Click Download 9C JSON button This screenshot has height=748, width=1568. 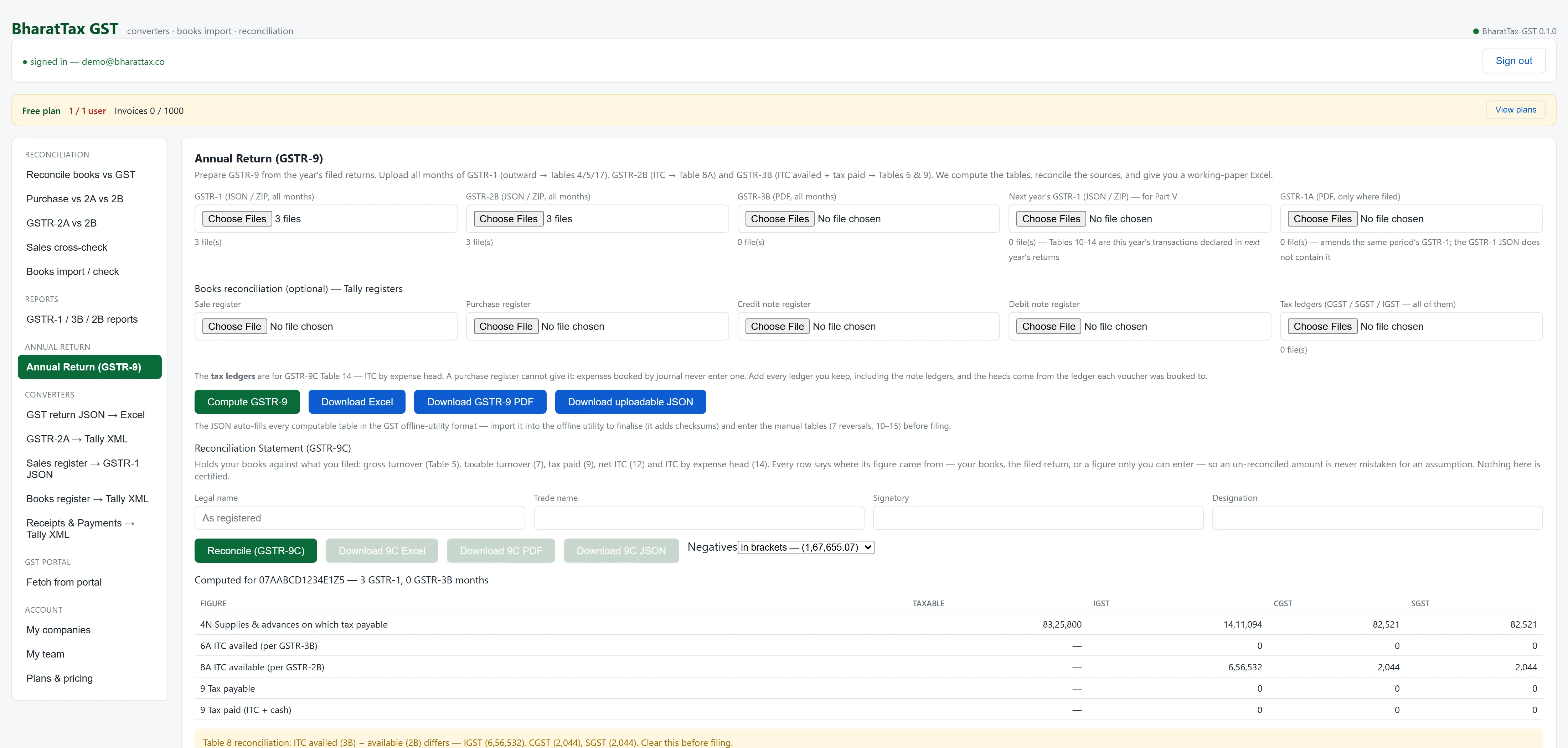click(x=621, y=551)
